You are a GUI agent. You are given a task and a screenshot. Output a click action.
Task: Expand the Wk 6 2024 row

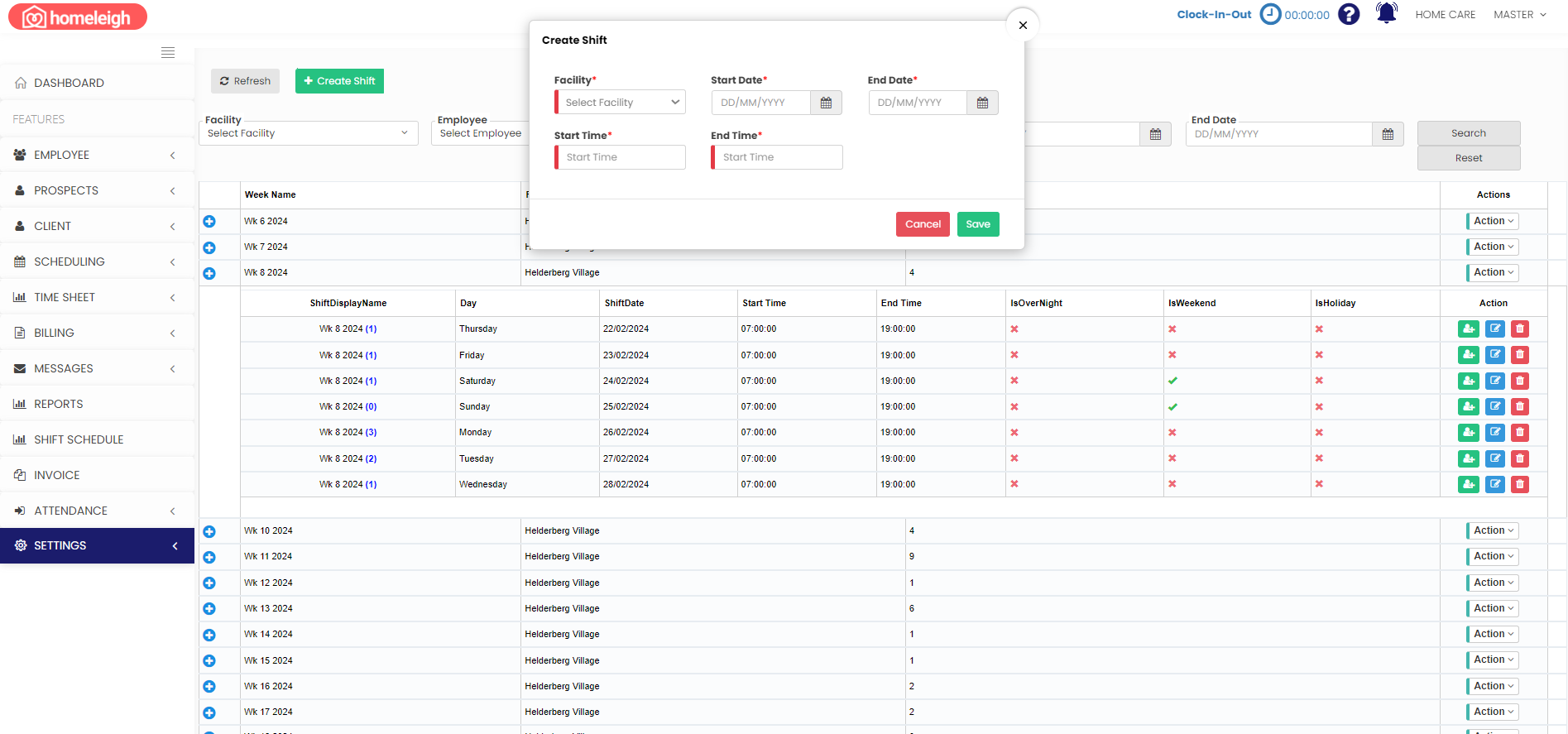209,222
